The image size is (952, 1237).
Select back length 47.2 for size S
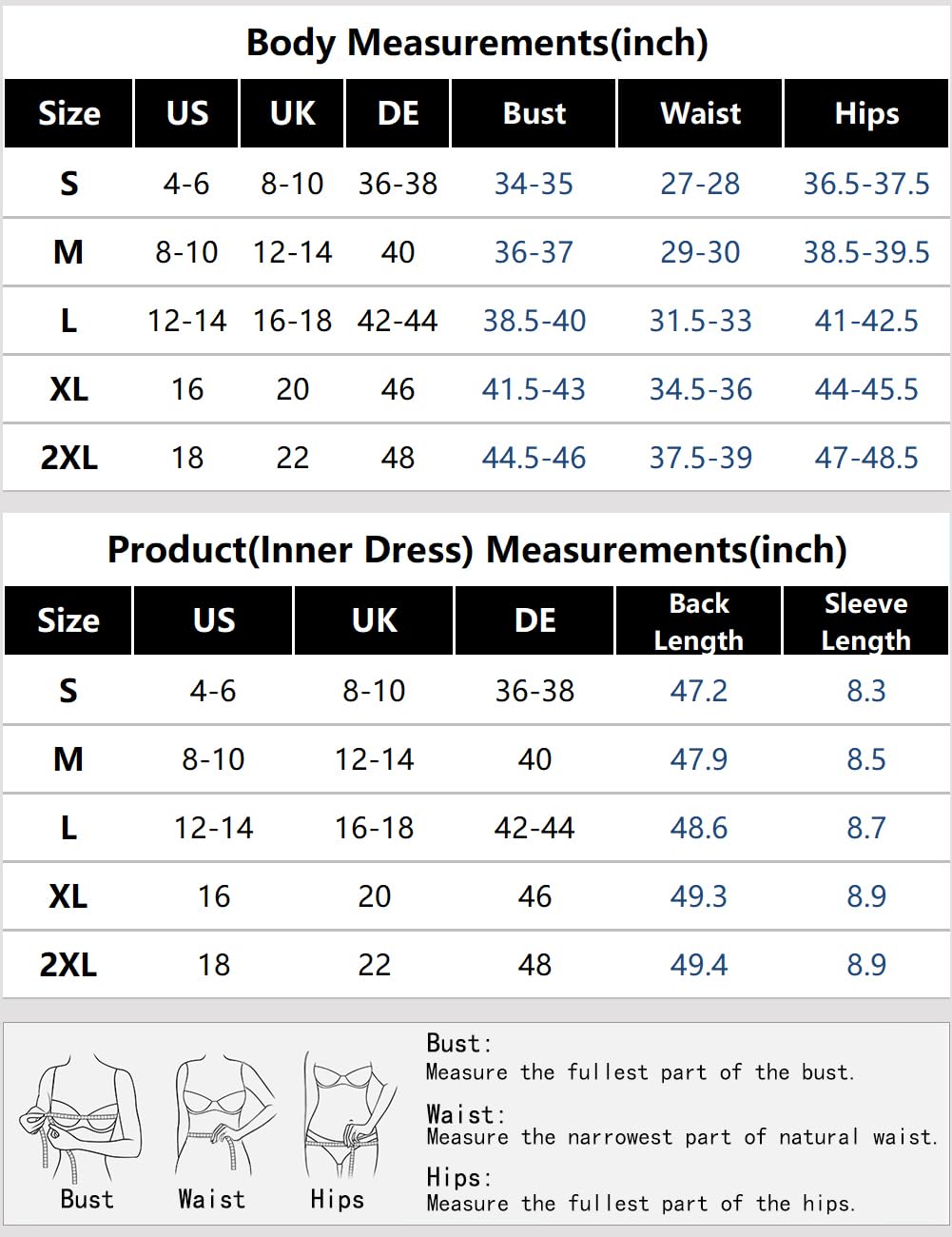click(x=698, y=691)
